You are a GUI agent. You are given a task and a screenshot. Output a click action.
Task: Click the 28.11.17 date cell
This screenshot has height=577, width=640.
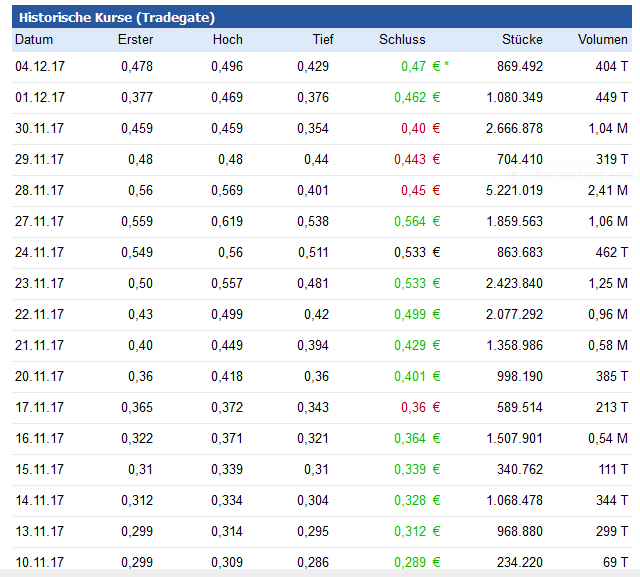click(40, 190)
